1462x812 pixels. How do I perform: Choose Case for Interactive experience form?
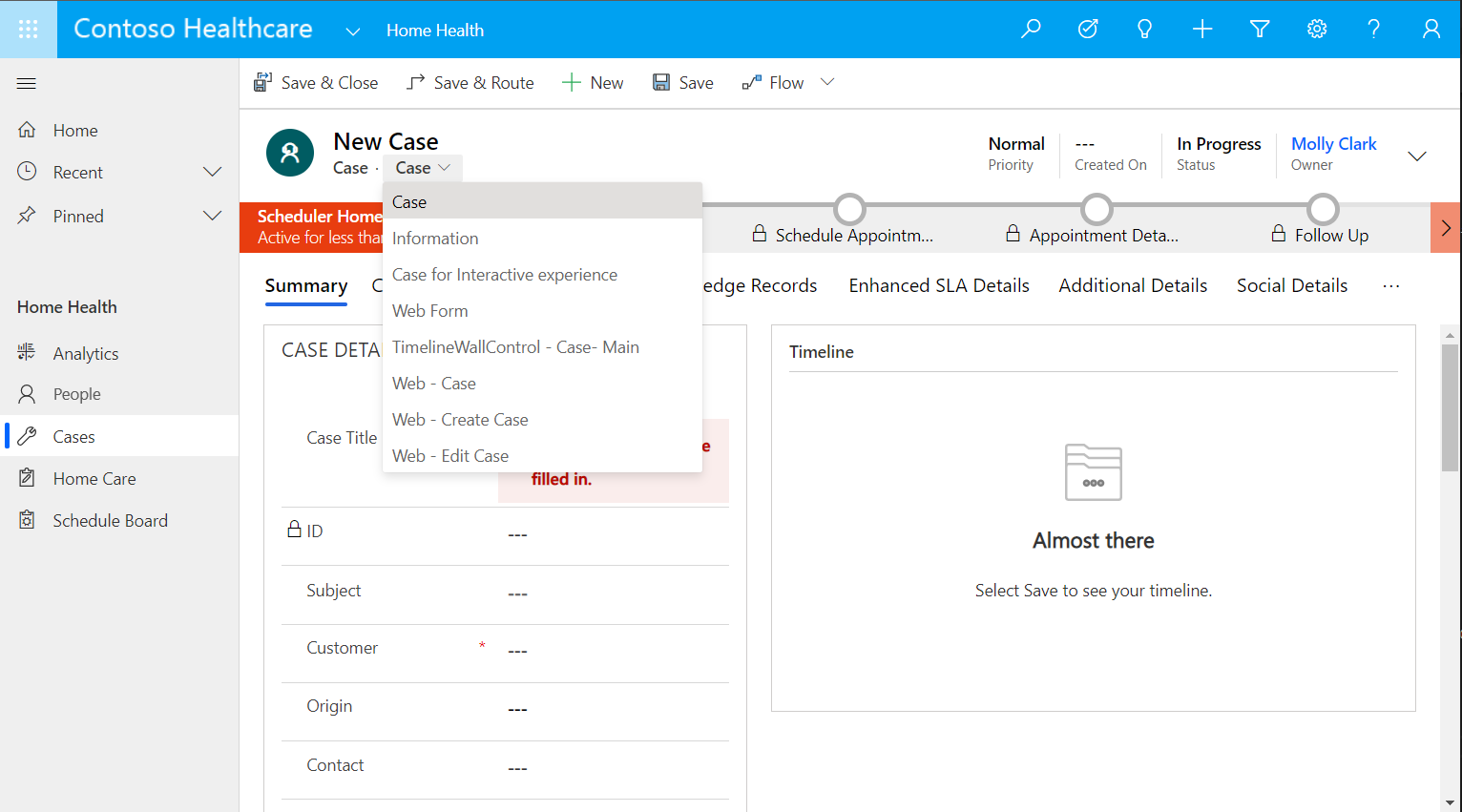[x=543, y=275]
